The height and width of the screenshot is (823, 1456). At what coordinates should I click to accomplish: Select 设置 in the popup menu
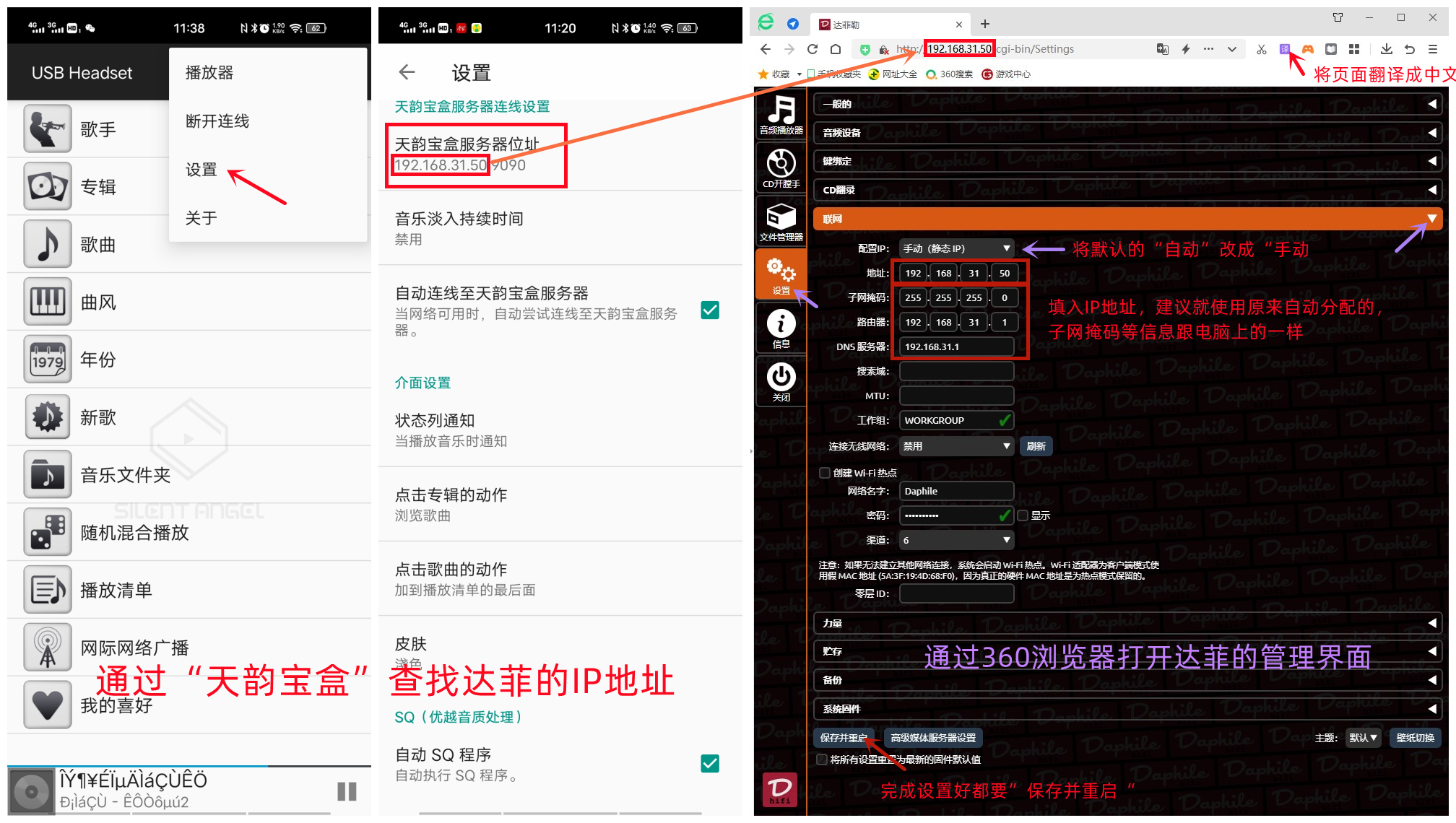pos(201,170)
